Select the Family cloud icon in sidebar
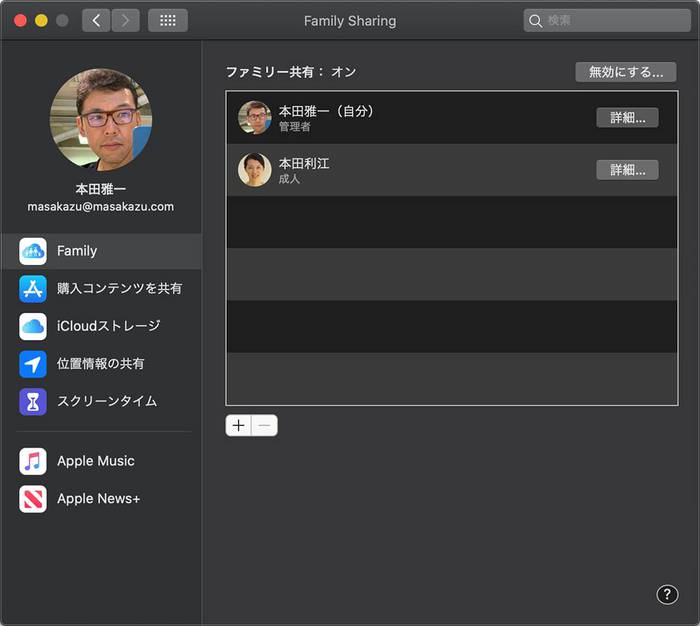Image resolution: width=700 pixels, height=626 pixels. coord(33,251)
